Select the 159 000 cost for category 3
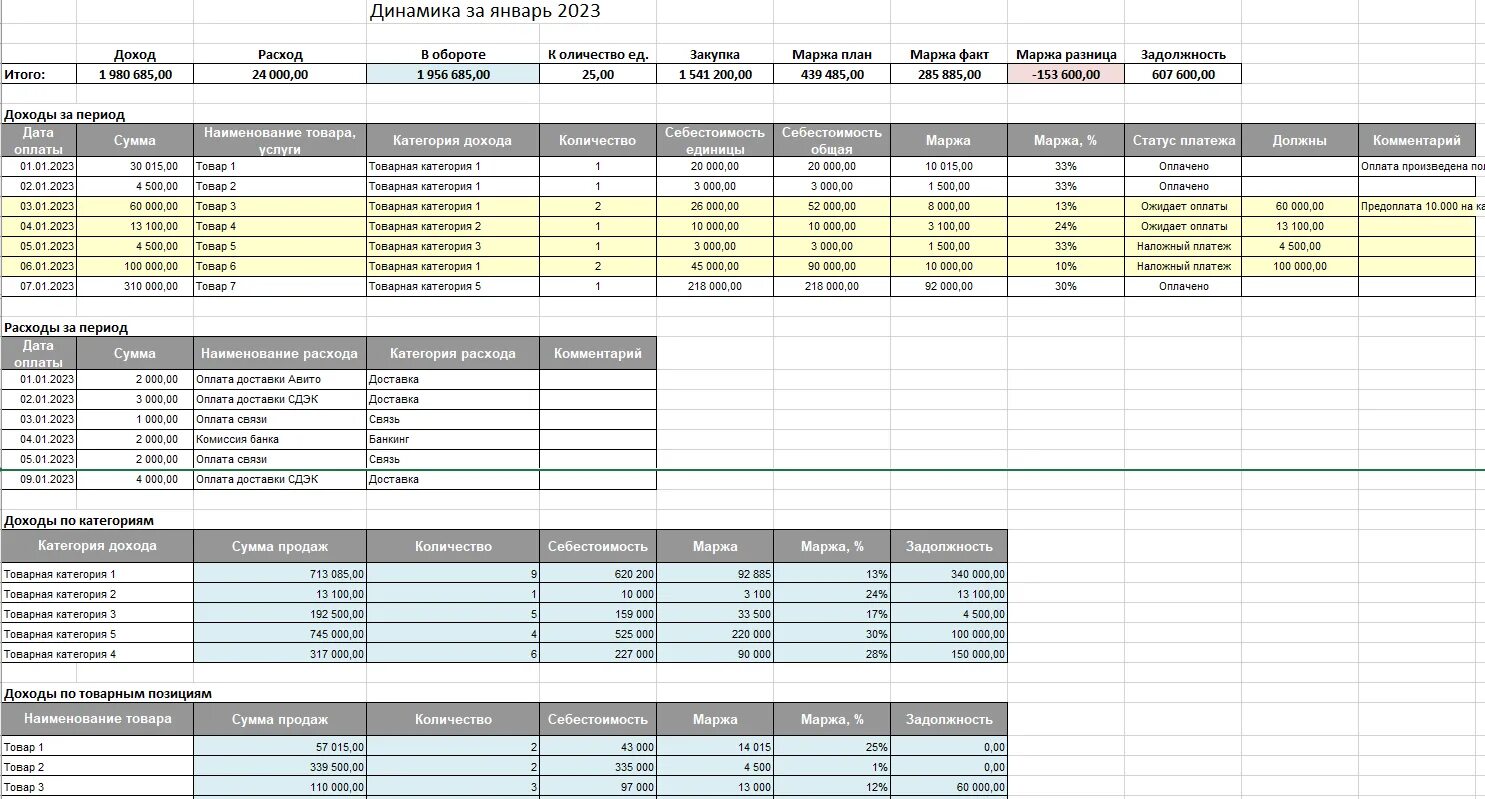The width and height of the screenshot is (1485, 799). coord(598,614)
